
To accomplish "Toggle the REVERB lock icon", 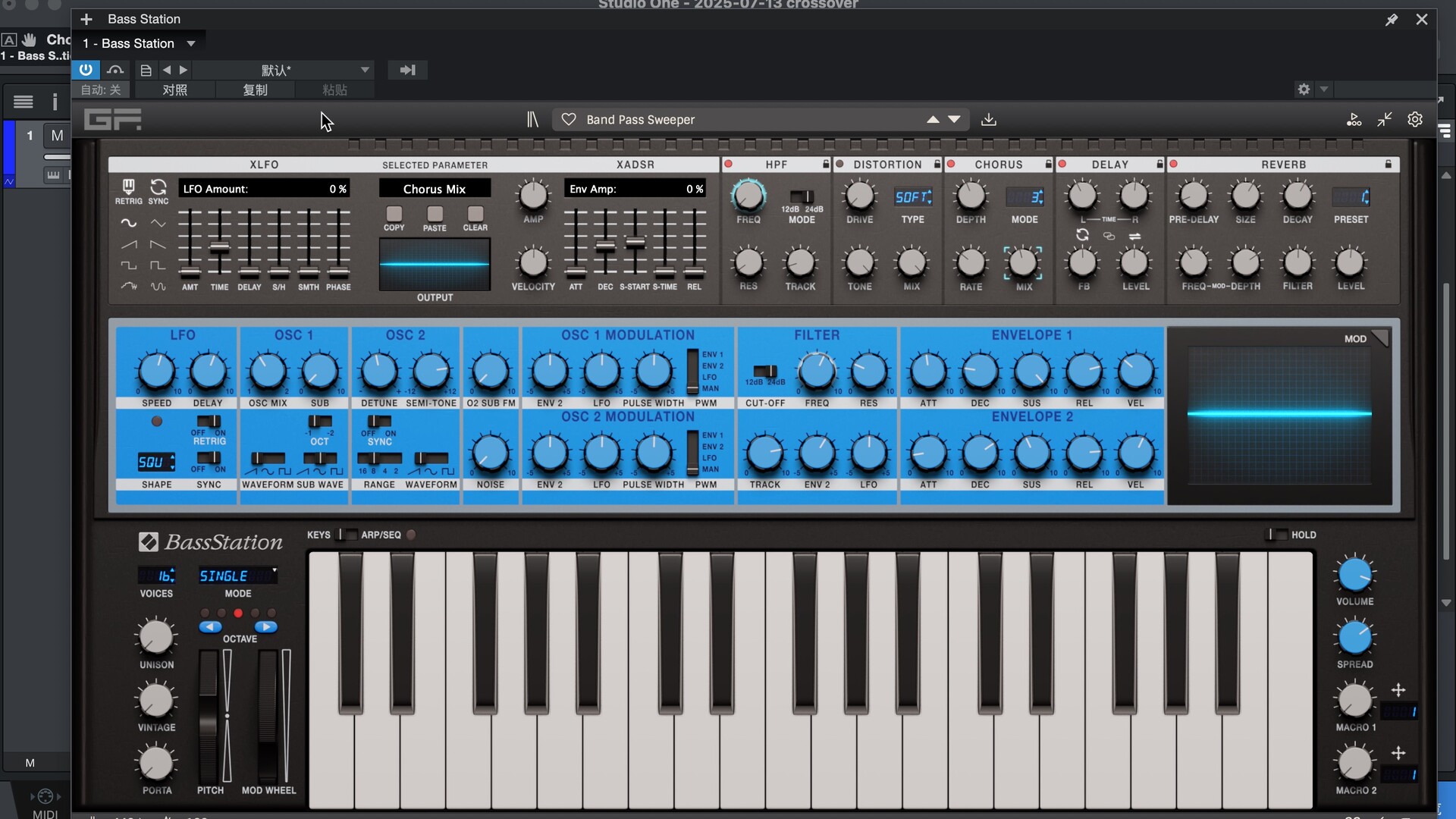I will click(1389, 165).
